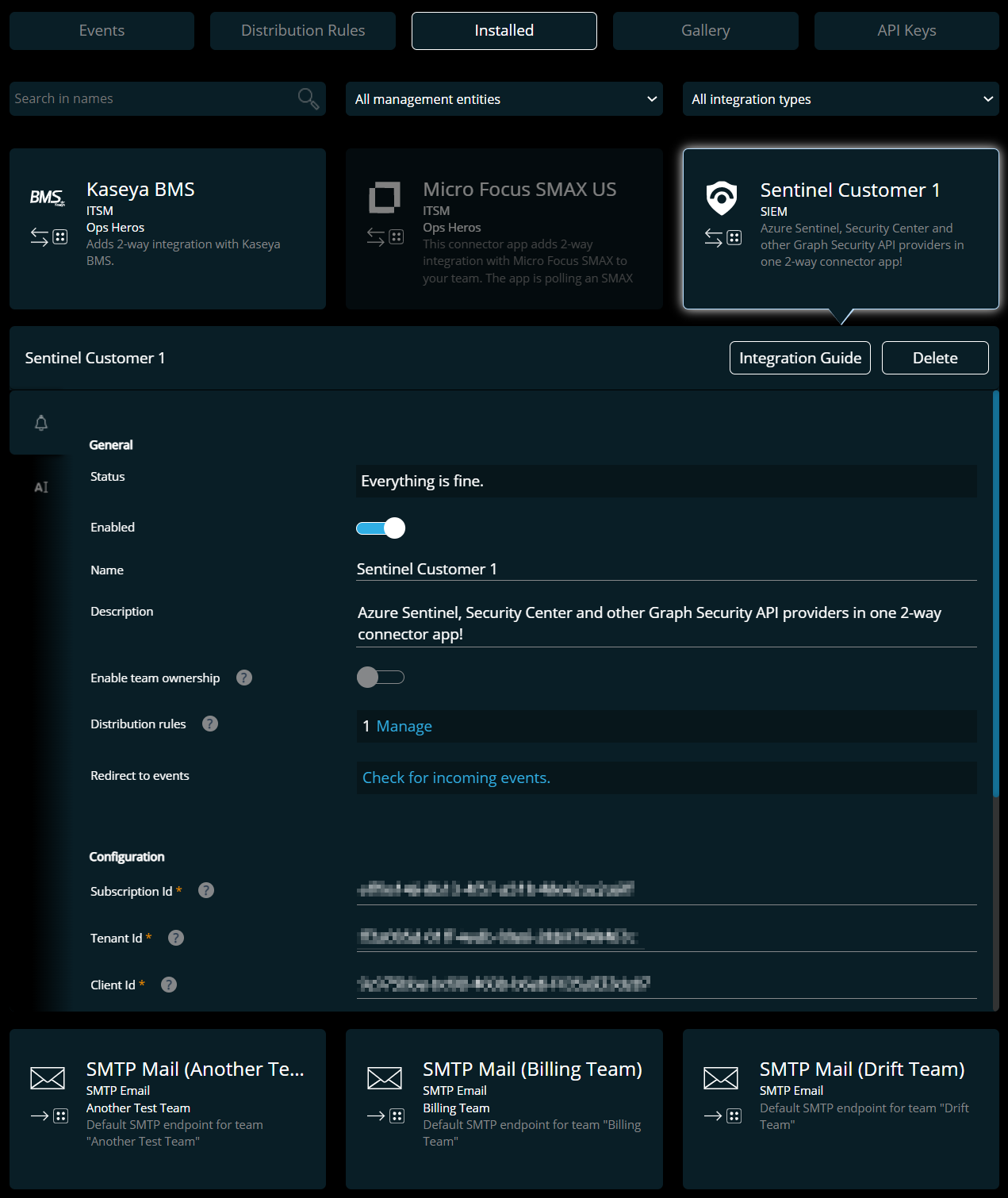Click 'Another Test Team' team name on SMTP card
The image size is (1008, 1198).
pos(138,1108)
